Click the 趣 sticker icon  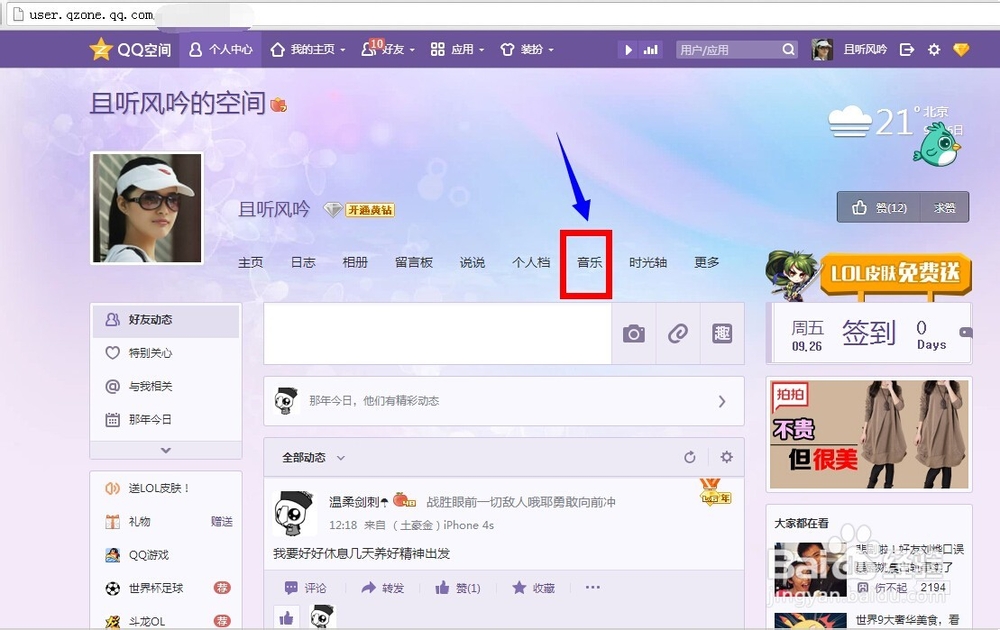click(x=722, y=333)
